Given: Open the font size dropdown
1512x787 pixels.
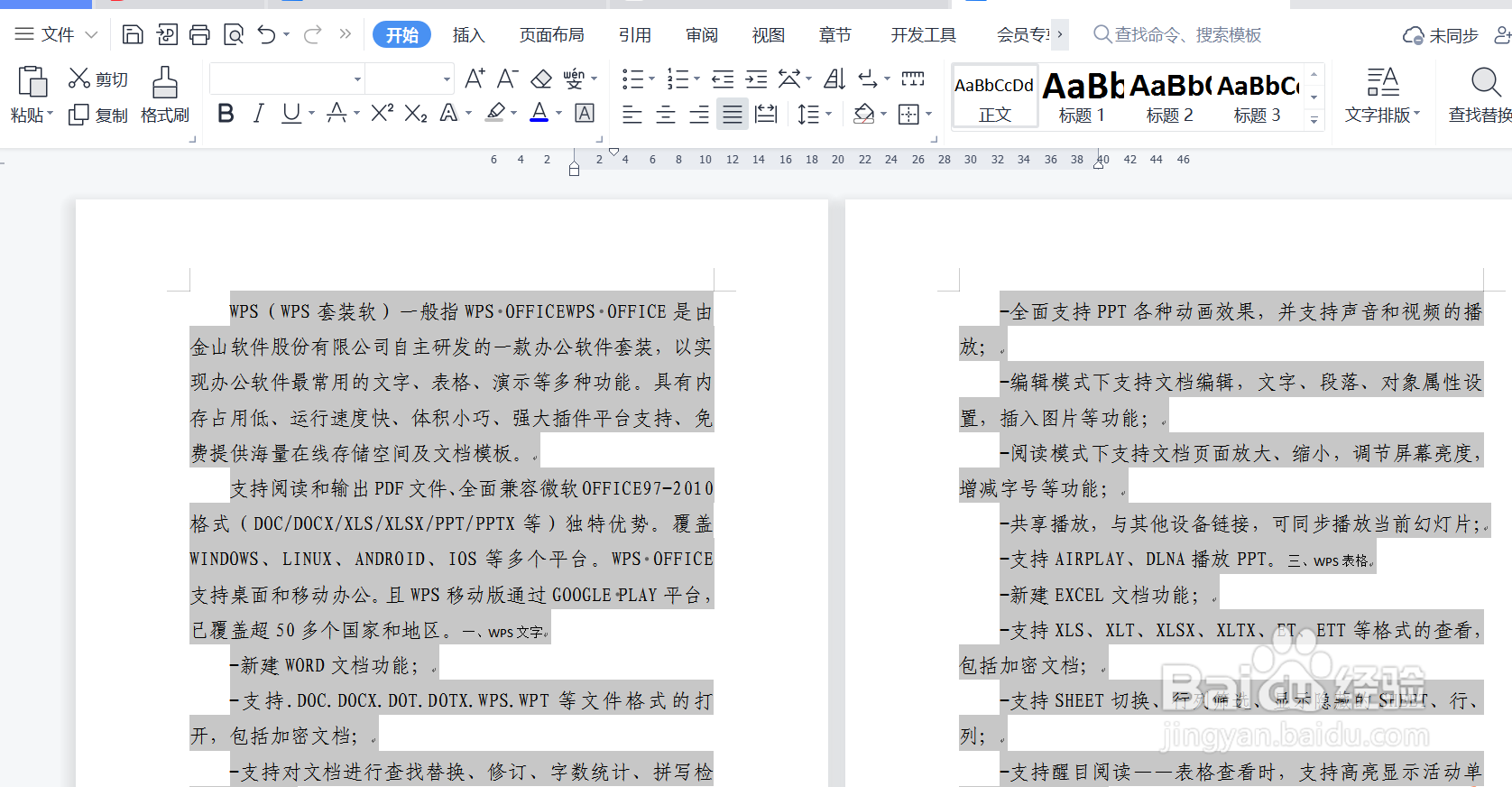Looking at the screenshot, I should tap(447, 79).
